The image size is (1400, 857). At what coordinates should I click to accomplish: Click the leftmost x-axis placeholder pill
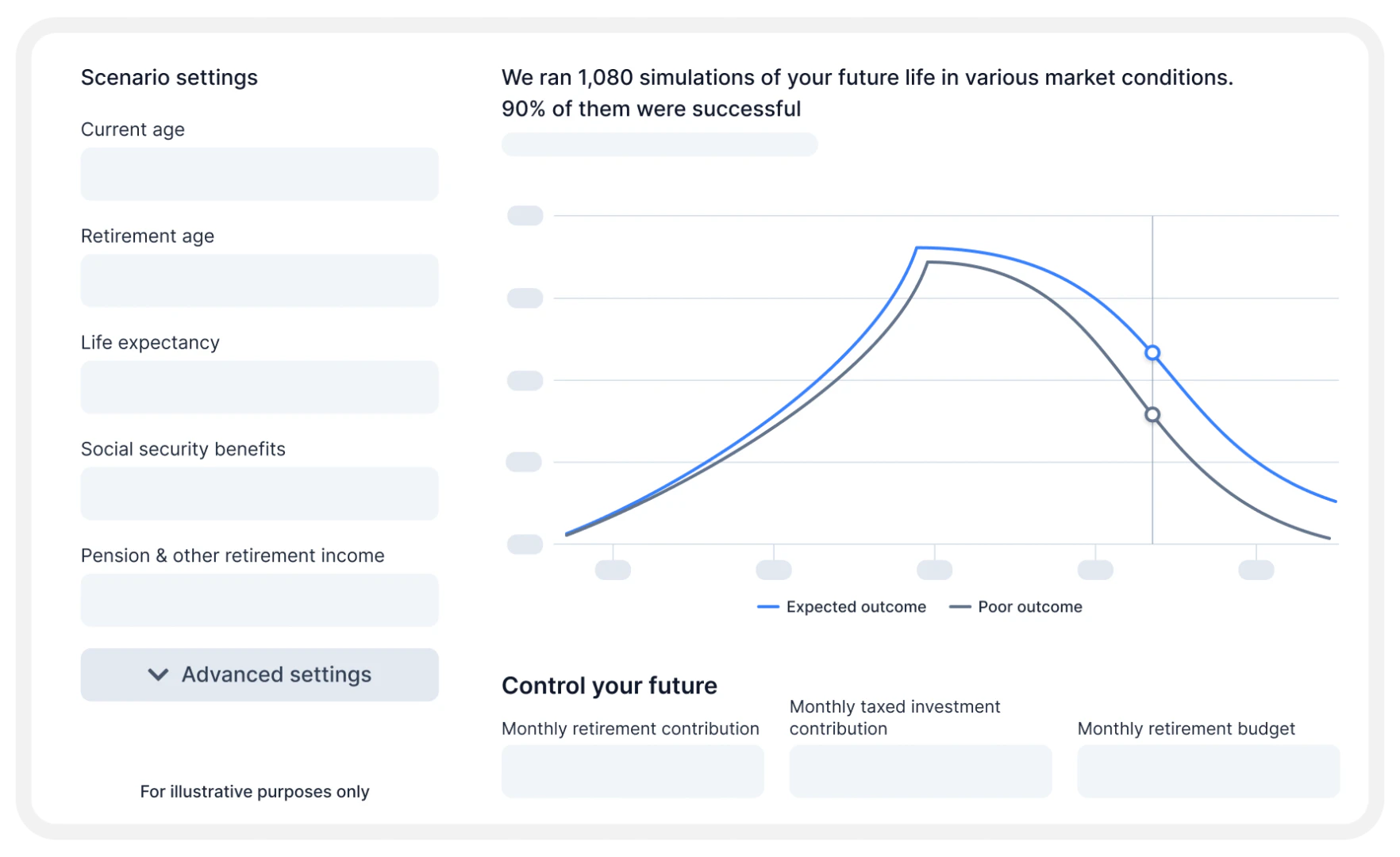pyautogui.click(x=613, y=569)
